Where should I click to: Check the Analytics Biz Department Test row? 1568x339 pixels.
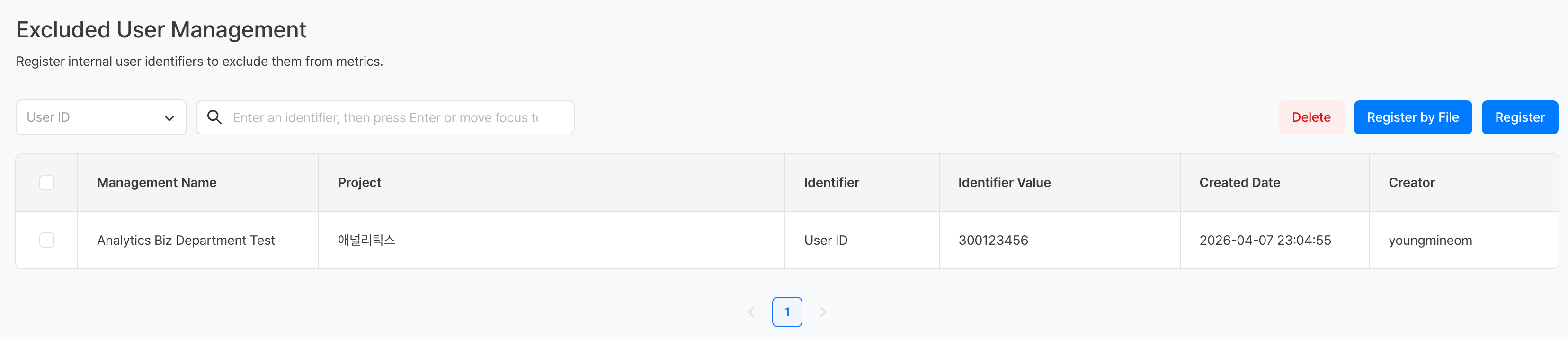click(x=47, y=241)
